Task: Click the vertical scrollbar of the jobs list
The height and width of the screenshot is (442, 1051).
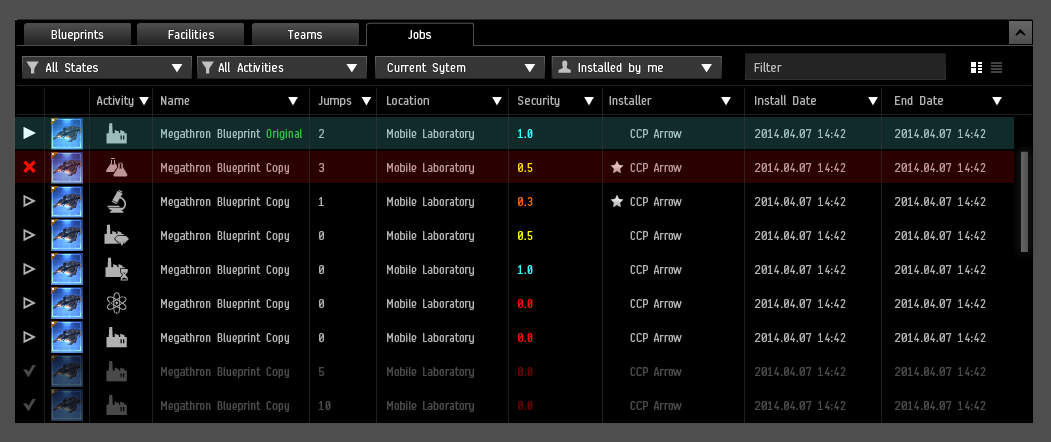Action: (1024, 202)
